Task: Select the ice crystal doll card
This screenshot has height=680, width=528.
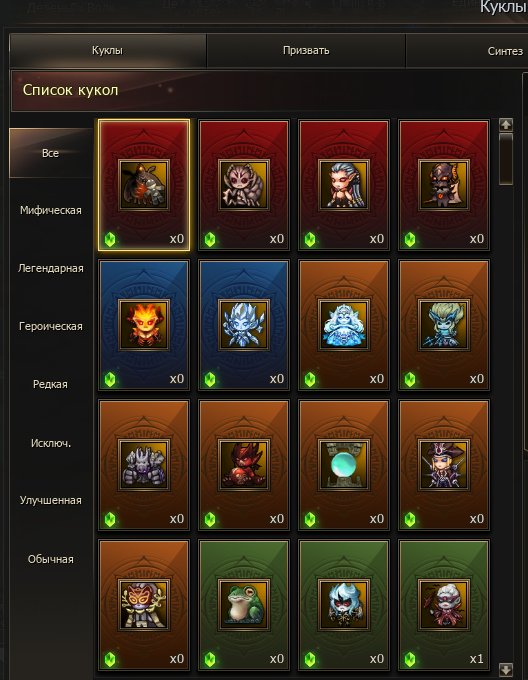Action: click(x=244, y=324)
